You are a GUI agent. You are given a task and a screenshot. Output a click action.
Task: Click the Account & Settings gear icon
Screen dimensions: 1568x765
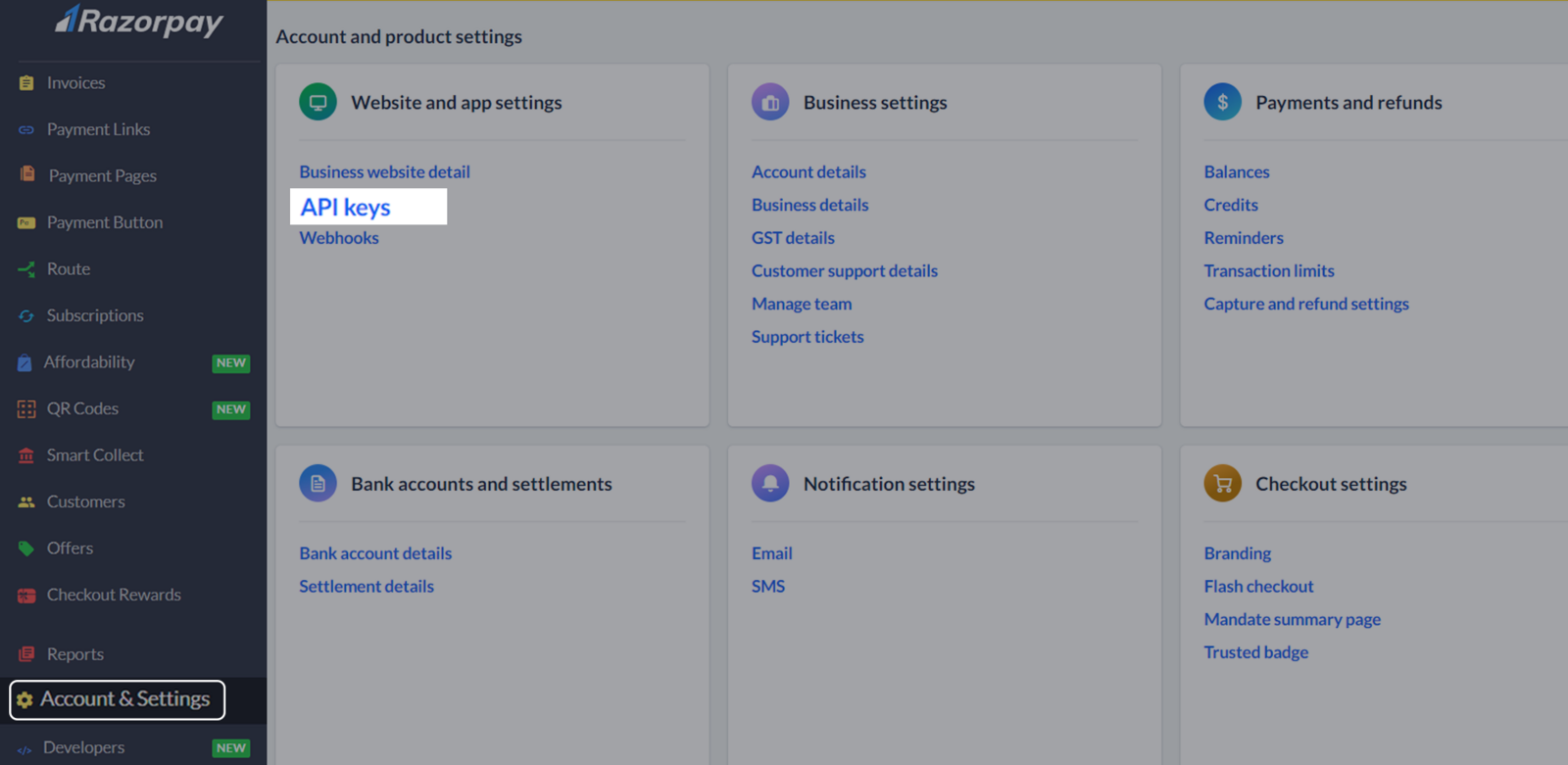coord(25,699)
